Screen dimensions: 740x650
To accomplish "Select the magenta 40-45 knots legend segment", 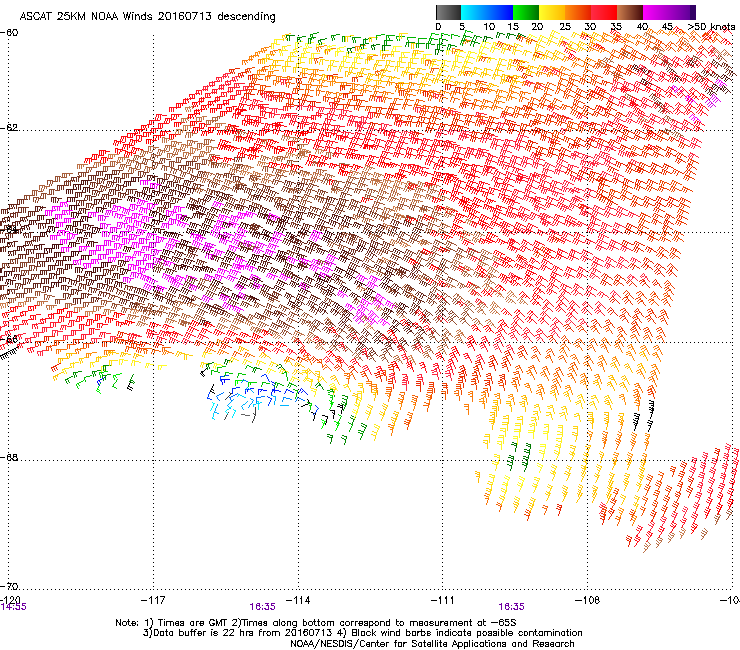I will [x=656, y=12].
